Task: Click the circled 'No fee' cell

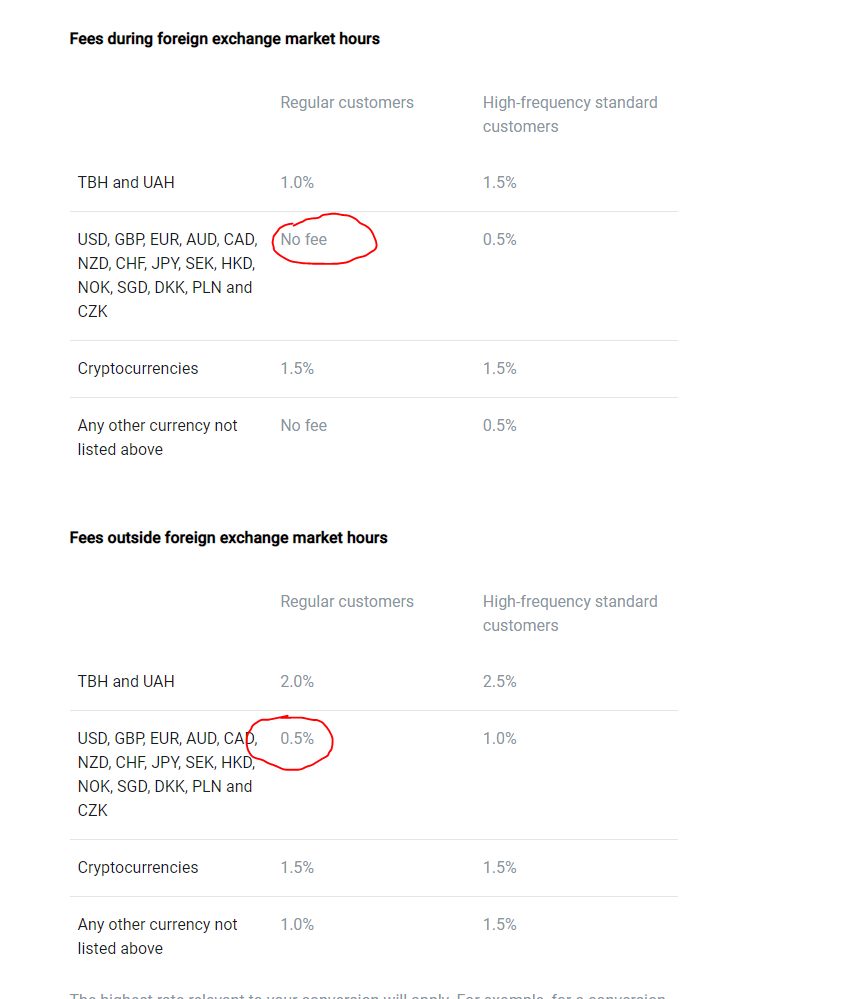Action: pyautogui.click(x=304, y=240)
